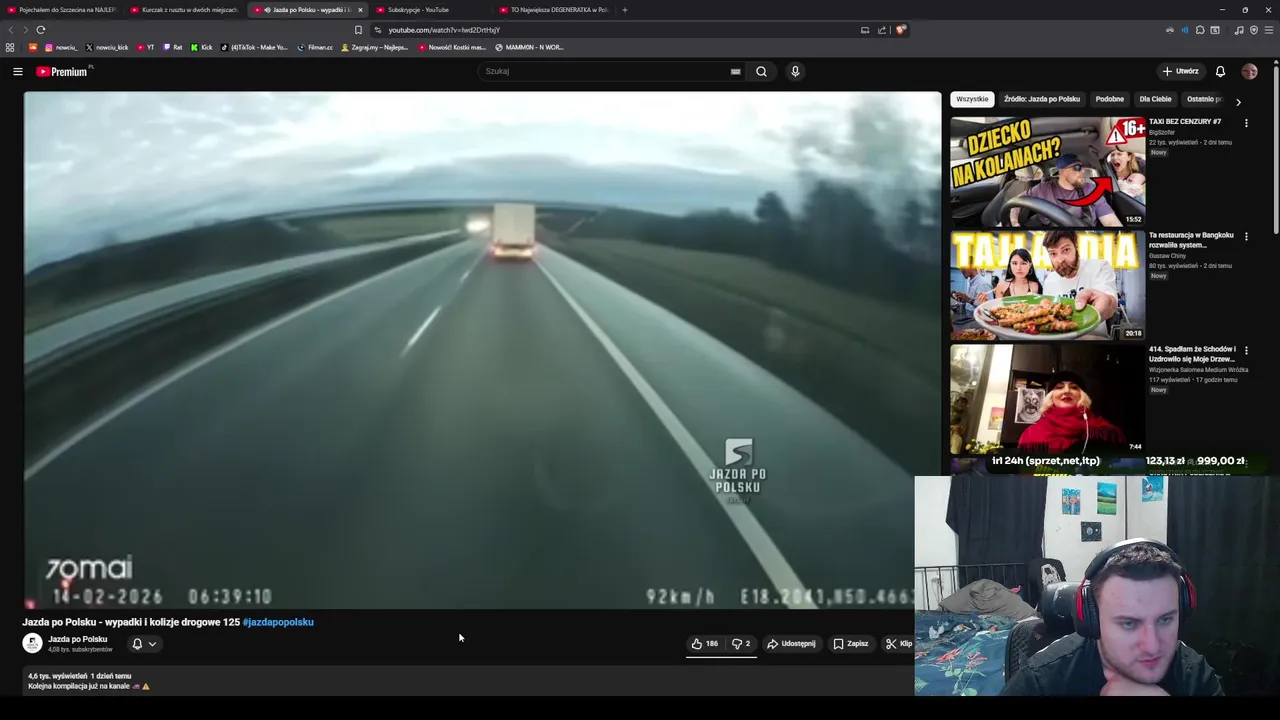Open Jazda po Polsku channel avatar
1280x720 pixels.
[x=32, y=644]
